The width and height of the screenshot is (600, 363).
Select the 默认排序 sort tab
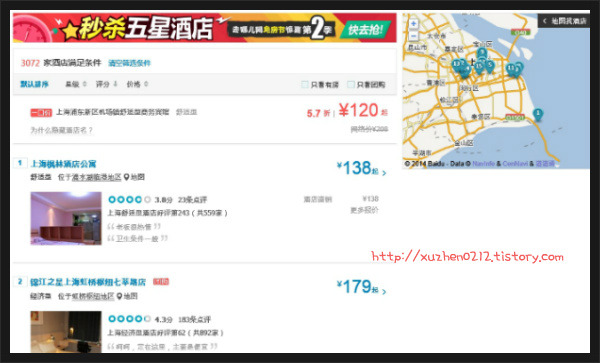[x=34, y=84]
